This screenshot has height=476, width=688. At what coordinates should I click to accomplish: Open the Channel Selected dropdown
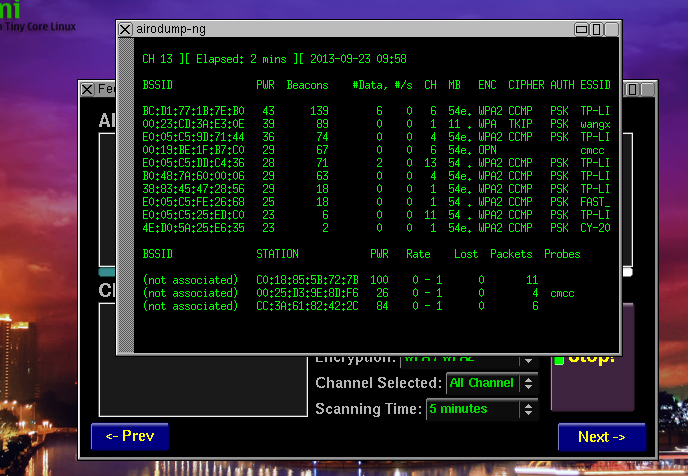[491, 383]
